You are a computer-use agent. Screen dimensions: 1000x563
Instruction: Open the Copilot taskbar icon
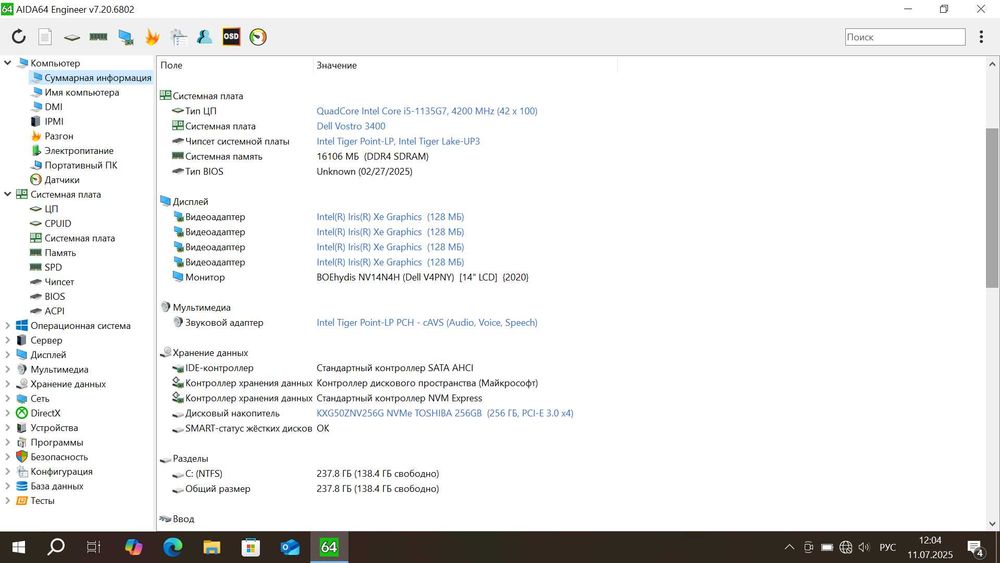[134, 547]
